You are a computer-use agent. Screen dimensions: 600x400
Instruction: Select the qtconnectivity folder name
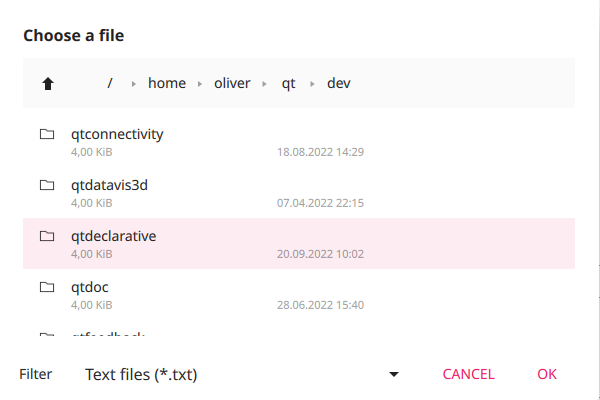pyautogui.click(x=117, y=134)
